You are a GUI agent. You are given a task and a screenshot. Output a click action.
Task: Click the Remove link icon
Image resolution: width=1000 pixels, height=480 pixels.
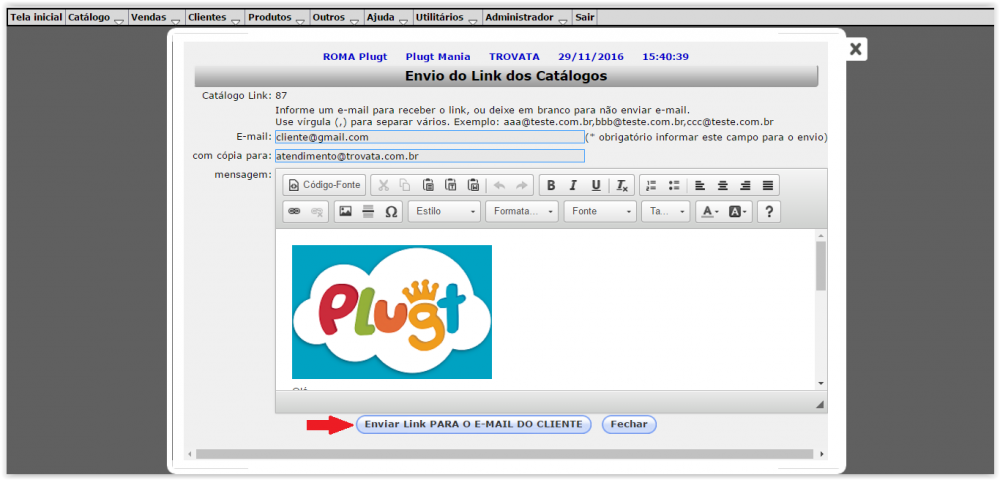coord(316,212)
